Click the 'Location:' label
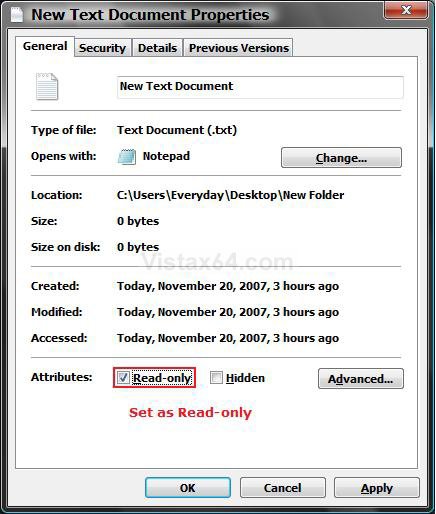This screenshot has height=514, width=436. pyautogui.click(x=56, y=195)
